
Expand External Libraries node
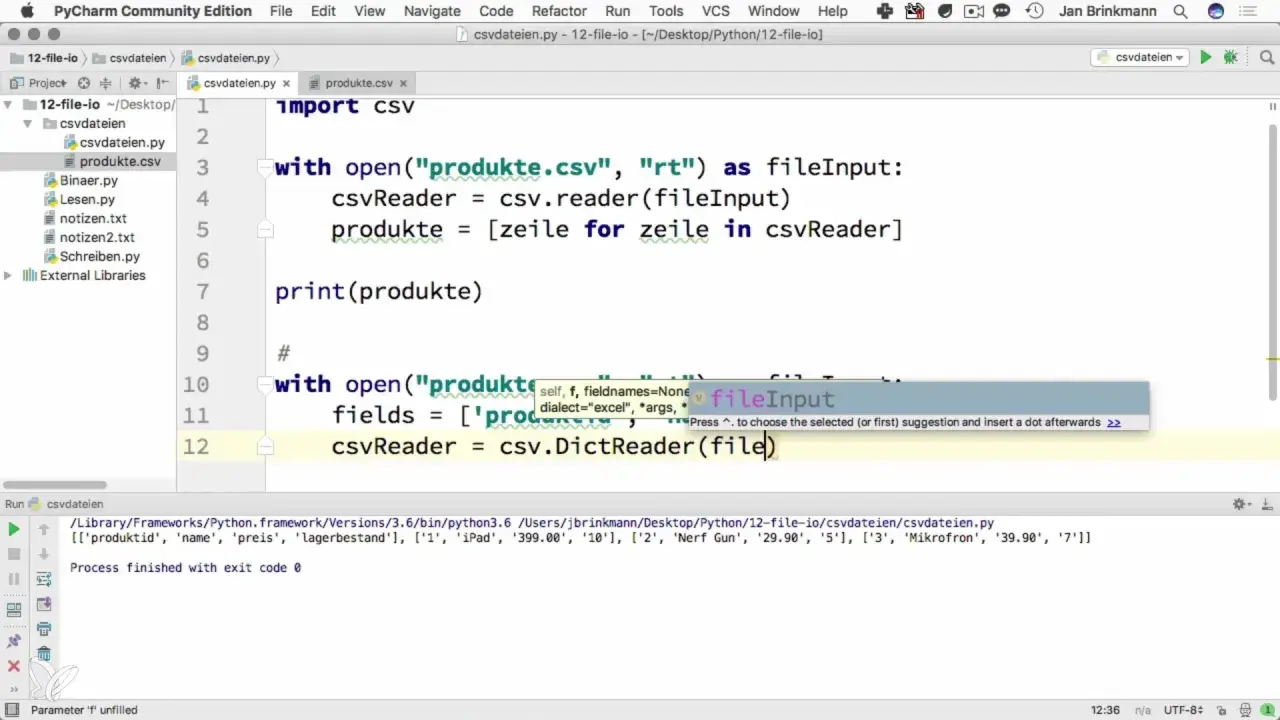pos(9,276)
